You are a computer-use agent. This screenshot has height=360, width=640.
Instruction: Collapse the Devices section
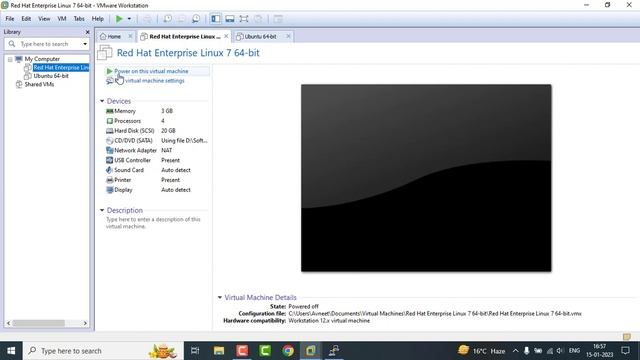click(102, 101)
